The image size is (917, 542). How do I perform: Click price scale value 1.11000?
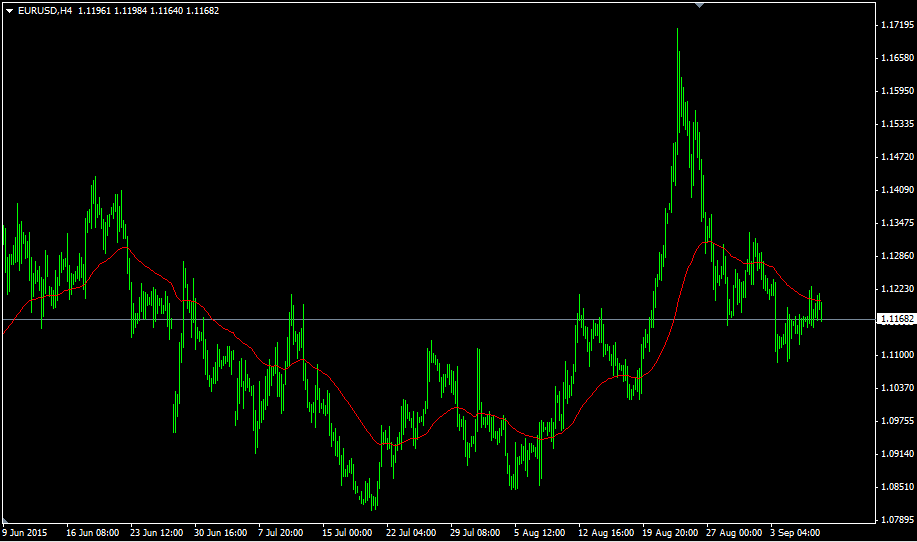click(897, 355)
